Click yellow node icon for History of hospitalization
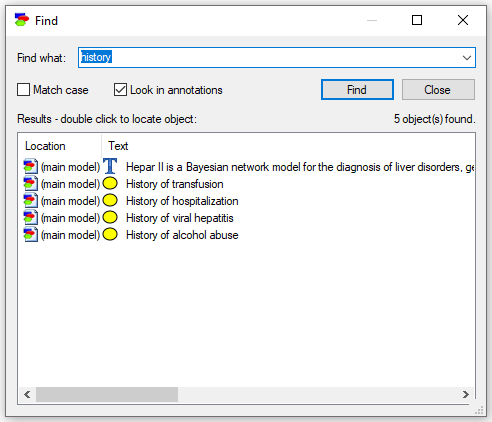 110,200
